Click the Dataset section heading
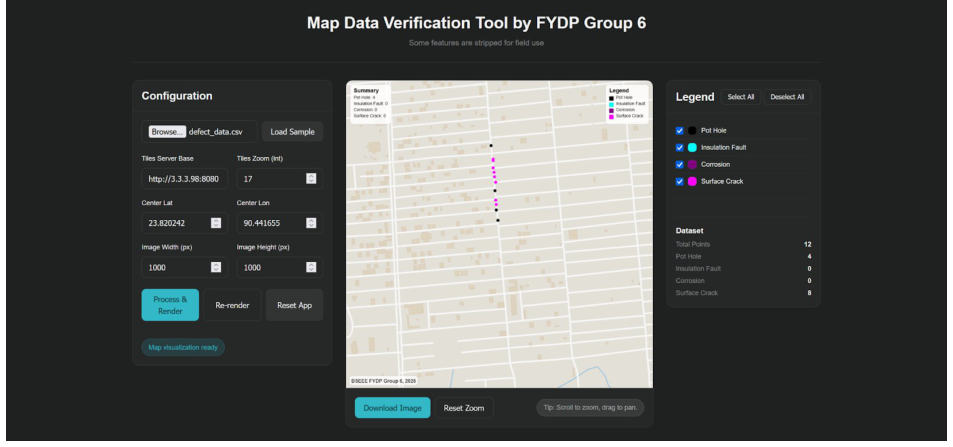Screen dimensions: 953x447 click(x=690, y=231)
